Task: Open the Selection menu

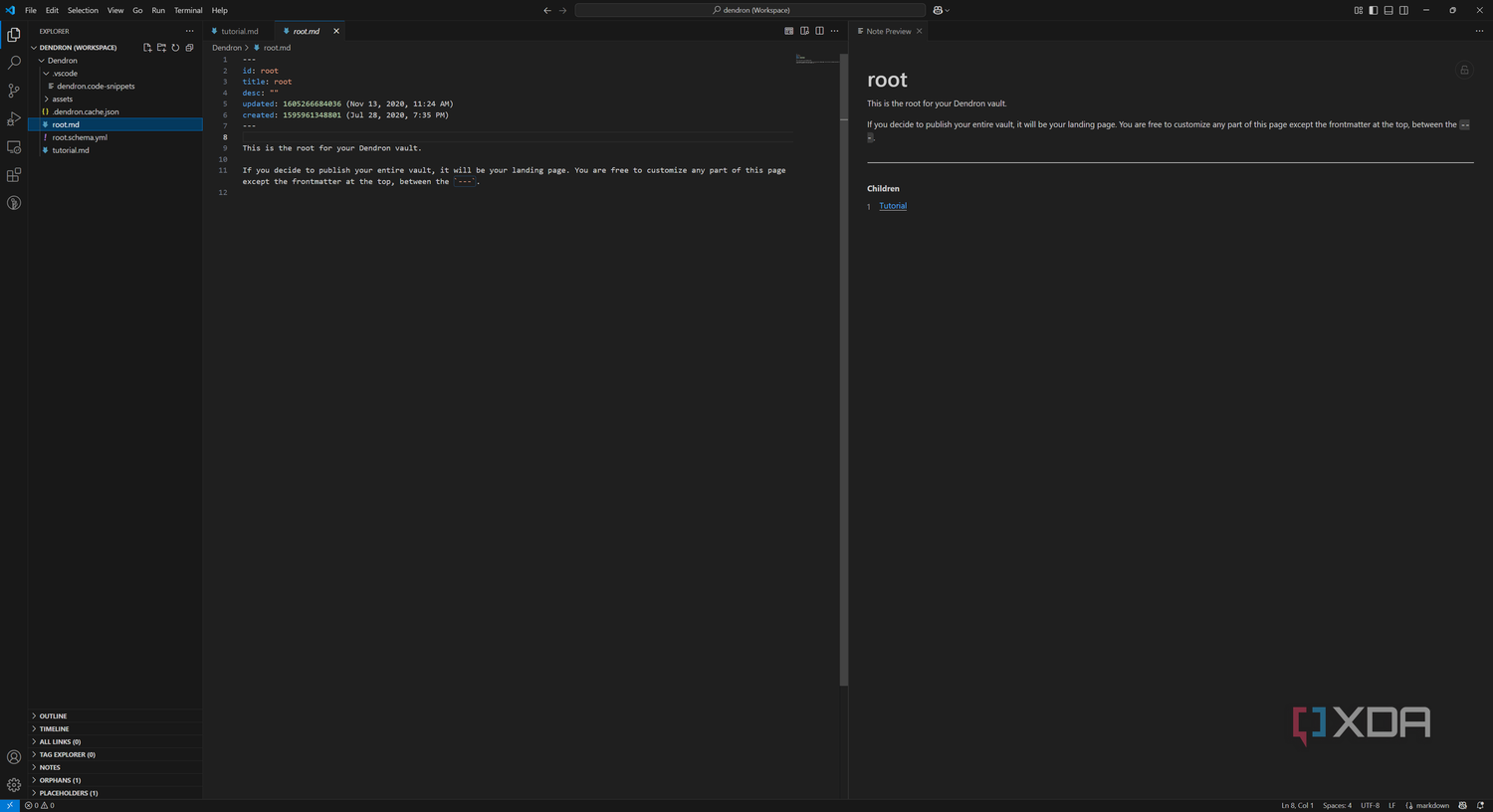Action: pyautogui.click(x=83, y=10)
